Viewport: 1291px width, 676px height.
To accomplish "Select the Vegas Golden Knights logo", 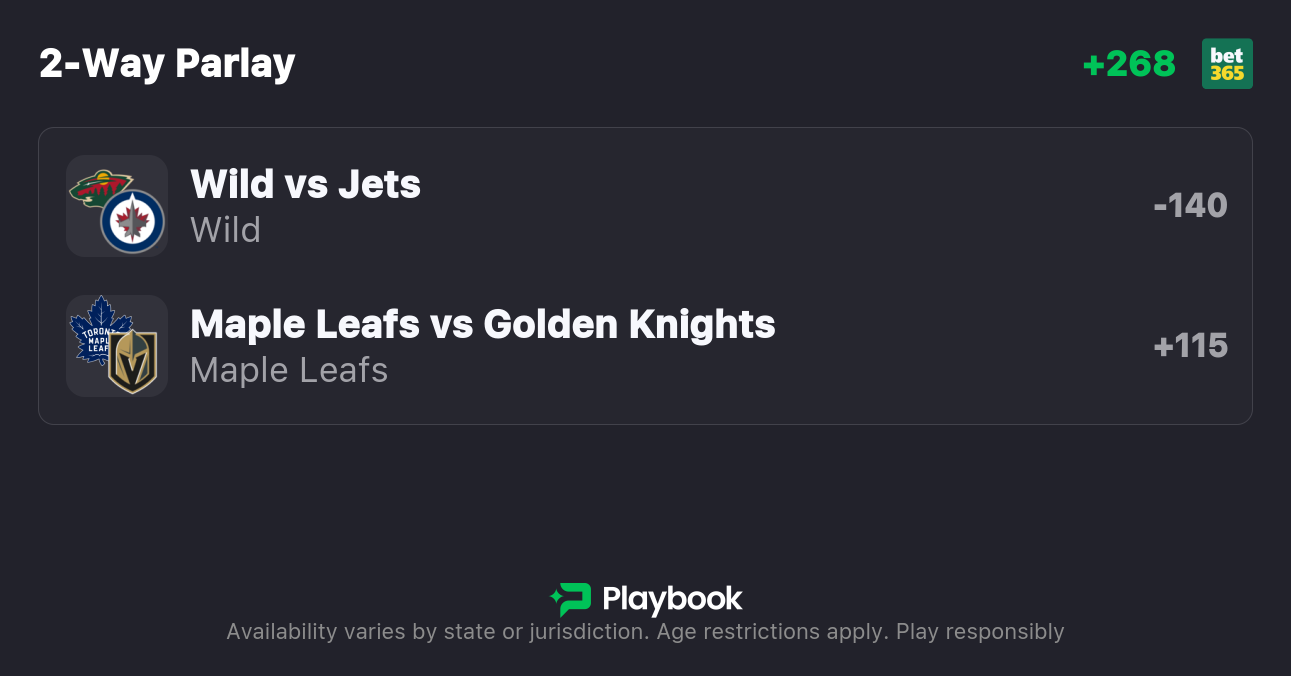I will [133, 362].
